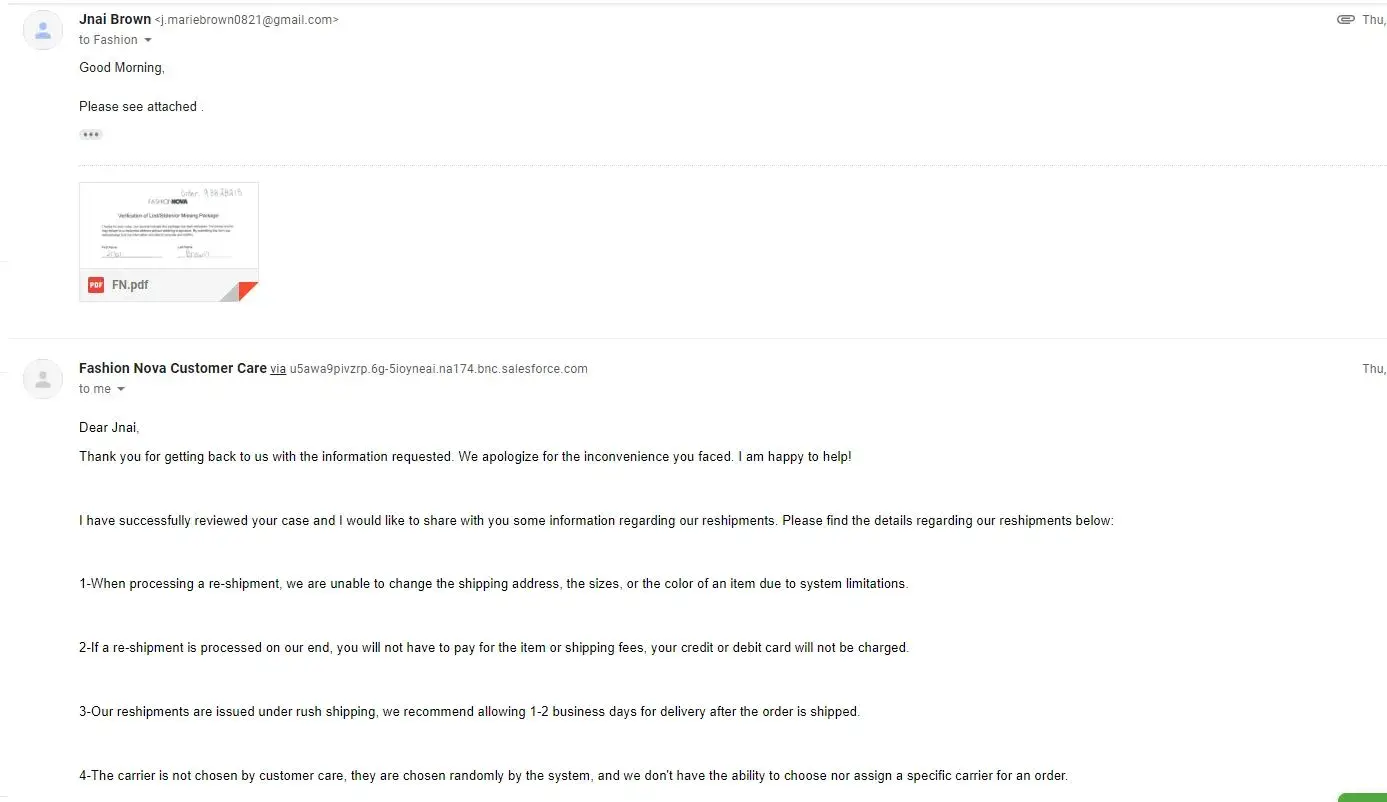Click the FN.pdf file name label
The height and width of the screenshot is (802, 1387).
pos(130,285)
